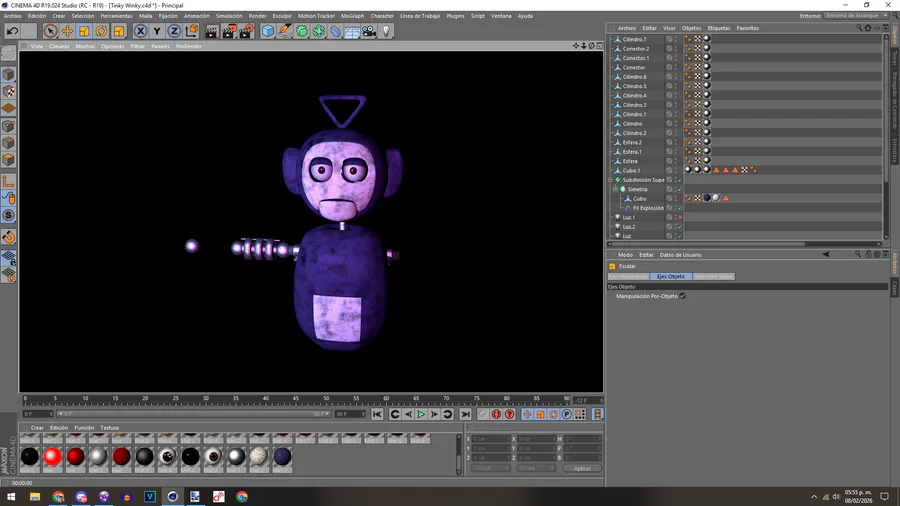The width and height of the screenshot is (900, 506).
Task: Open the viewport Cámaras menu
Action: (59, 46)
